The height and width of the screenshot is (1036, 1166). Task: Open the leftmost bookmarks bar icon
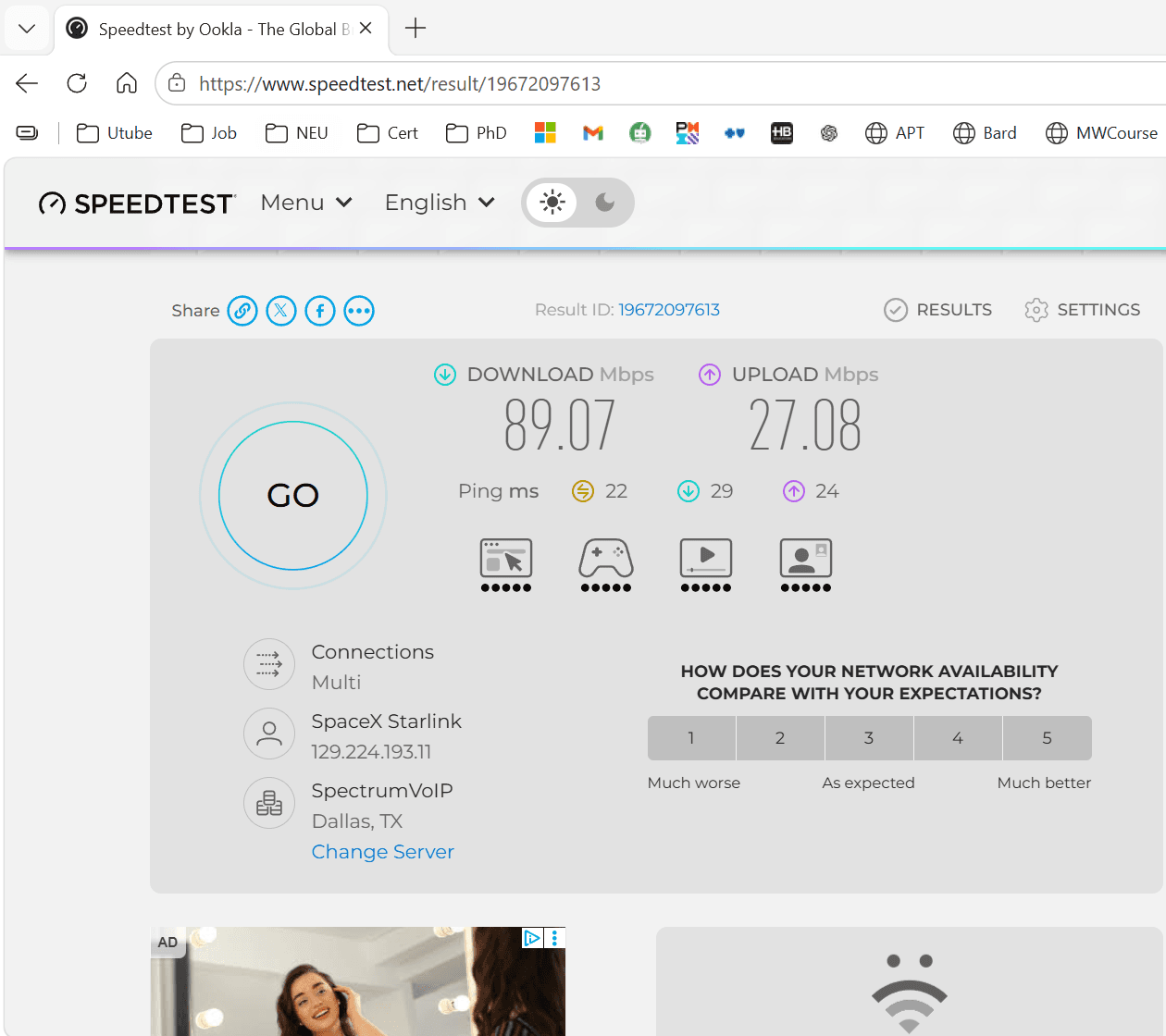[27, 133]
